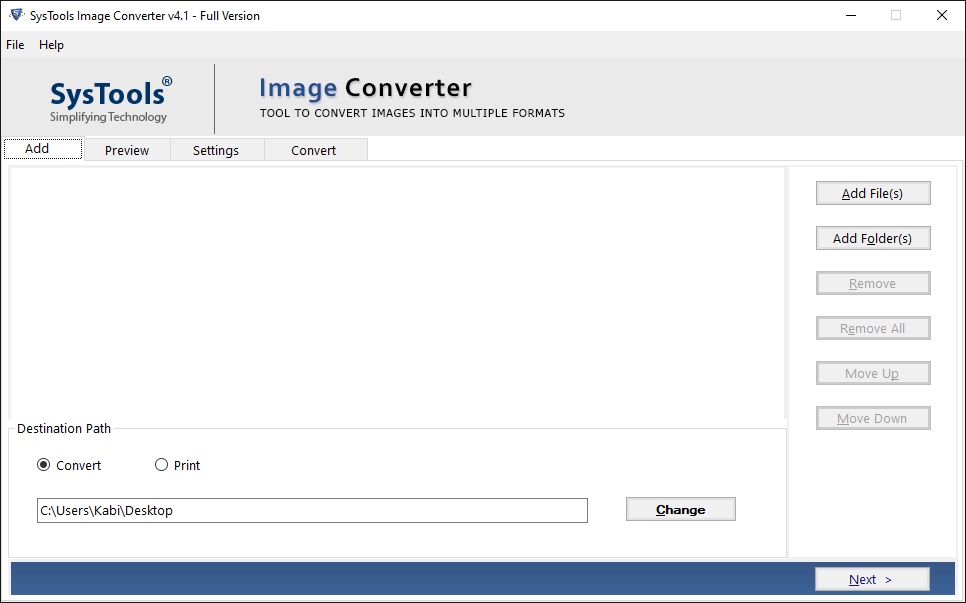Click Change to modify destination path
This screenshot has height=603, width=966.
[680, 509]
